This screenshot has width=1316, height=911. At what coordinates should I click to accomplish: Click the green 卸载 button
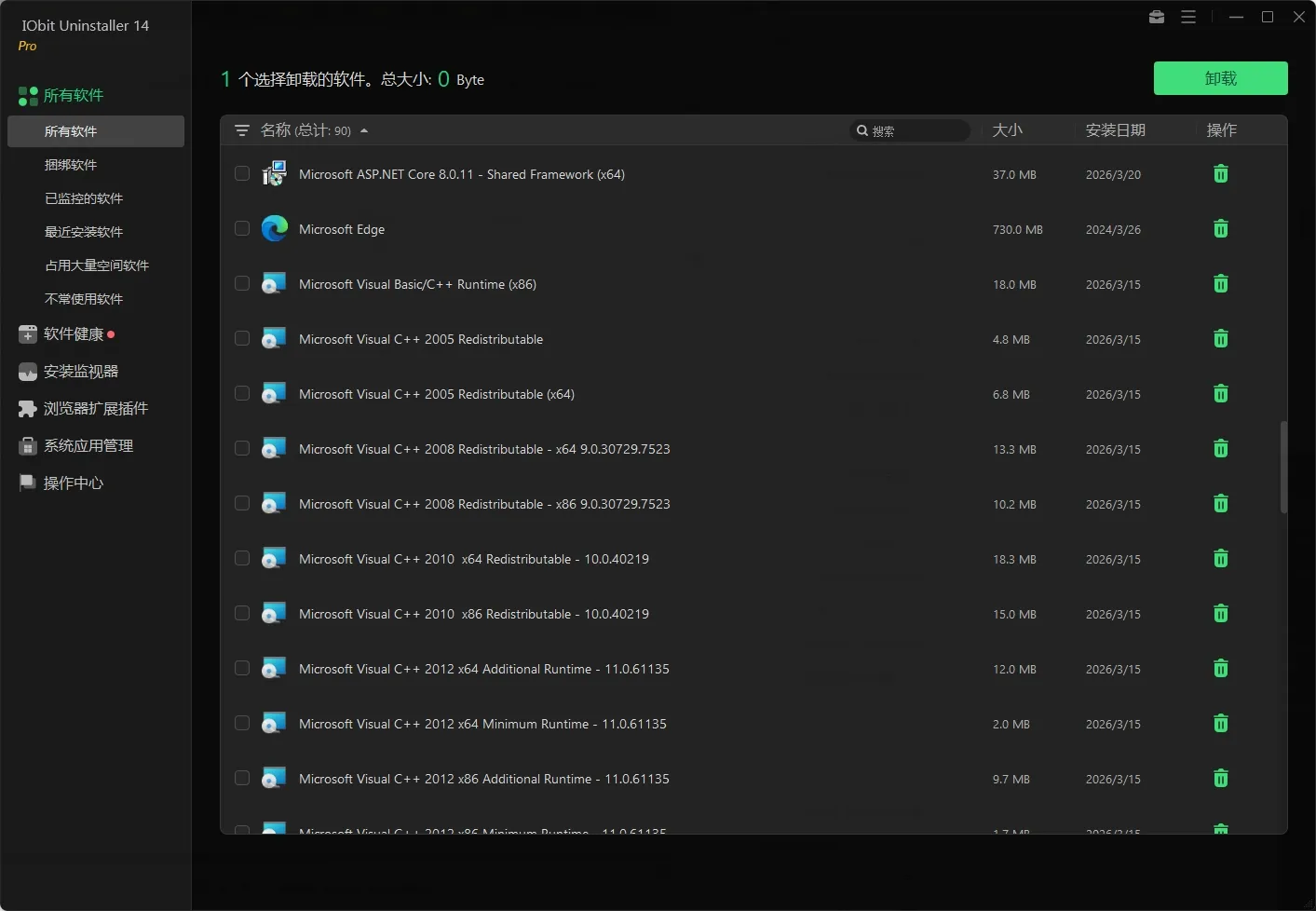[1220, 78]
